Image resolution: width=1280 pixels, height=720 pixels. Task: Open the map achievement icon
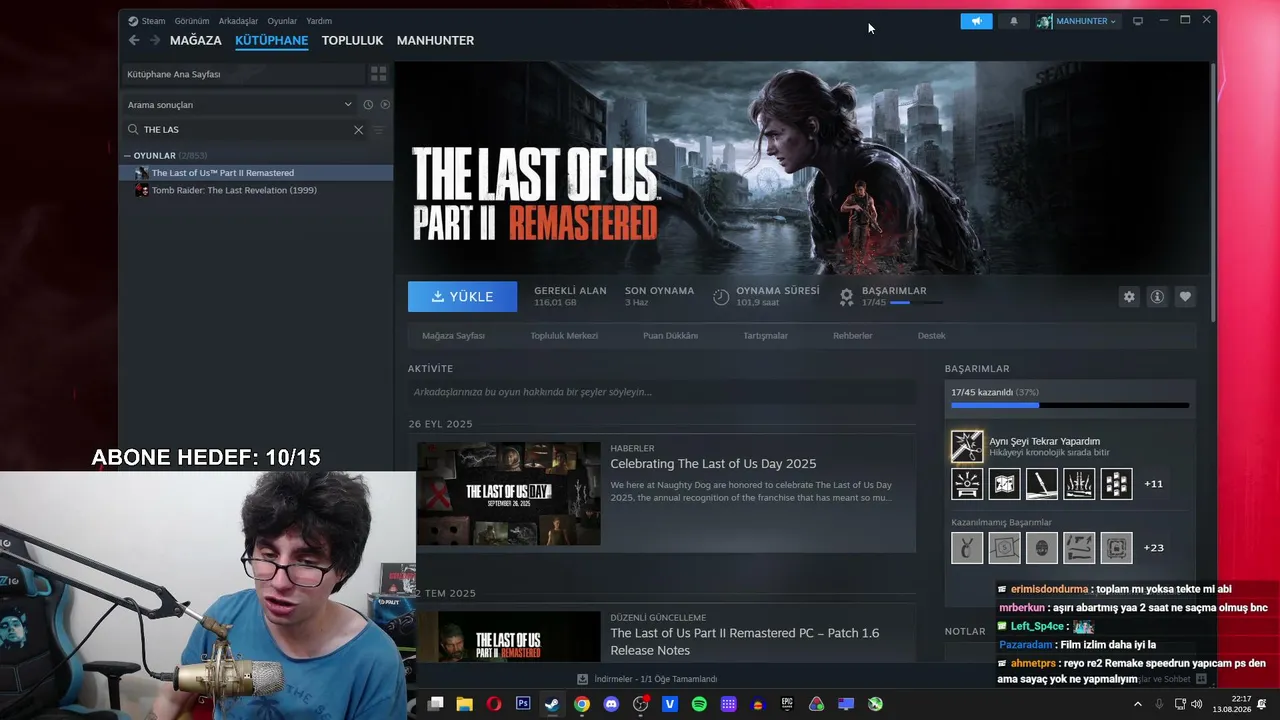pos(1004,484)
